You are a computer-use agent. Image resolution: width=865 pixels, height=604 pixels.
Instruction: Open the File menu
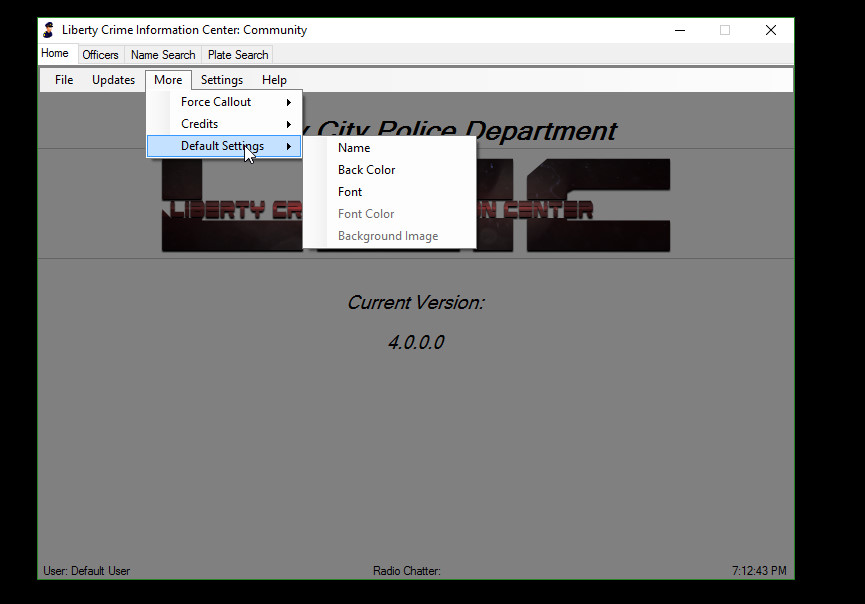64,80
